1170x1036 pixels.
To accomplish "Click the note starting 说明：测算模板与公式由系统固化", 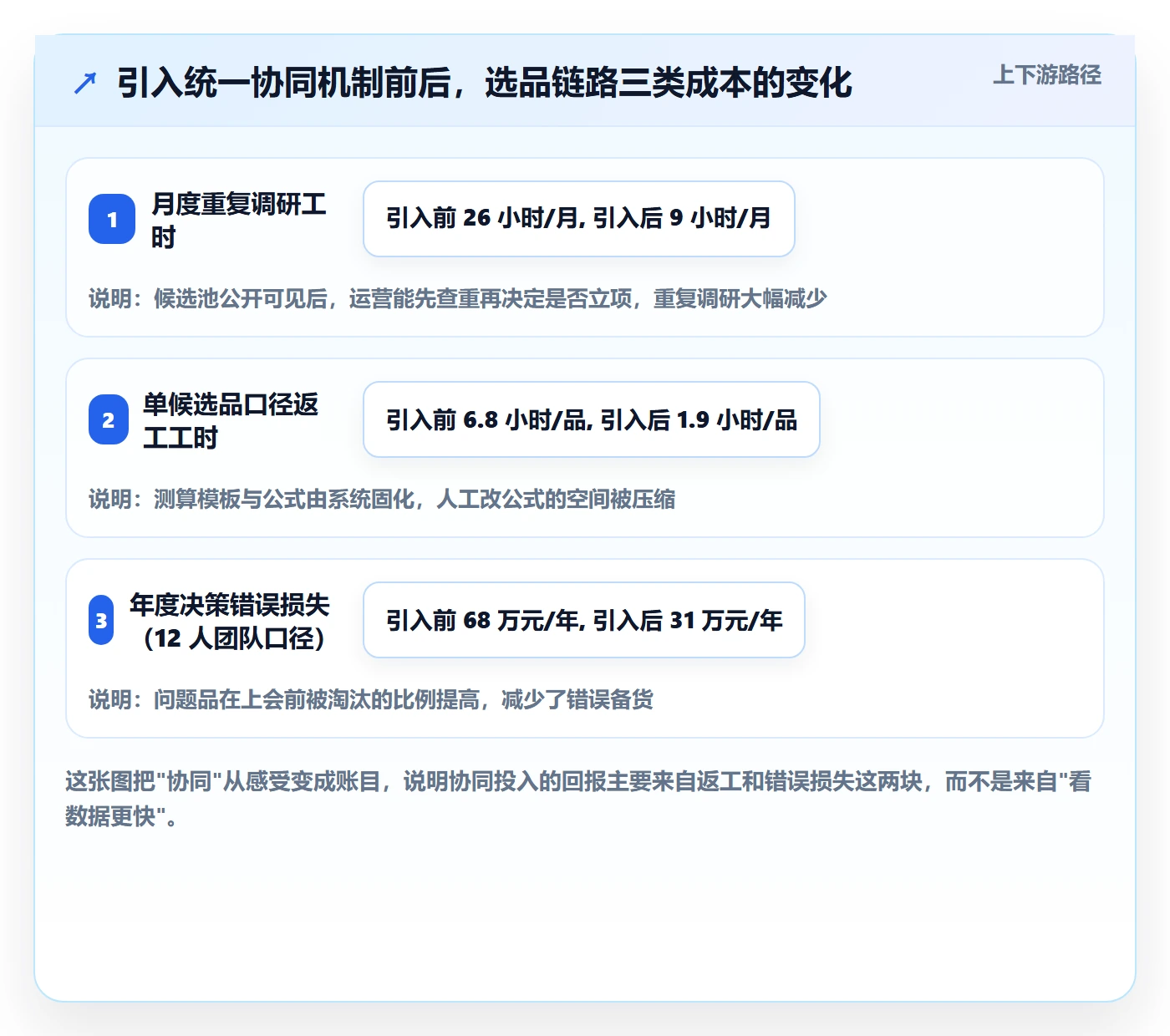I will (x=382, y=499).
